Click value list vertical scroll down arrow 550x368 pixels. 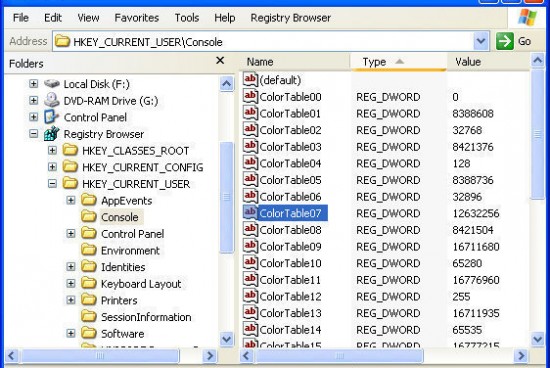tap(538, 339)
